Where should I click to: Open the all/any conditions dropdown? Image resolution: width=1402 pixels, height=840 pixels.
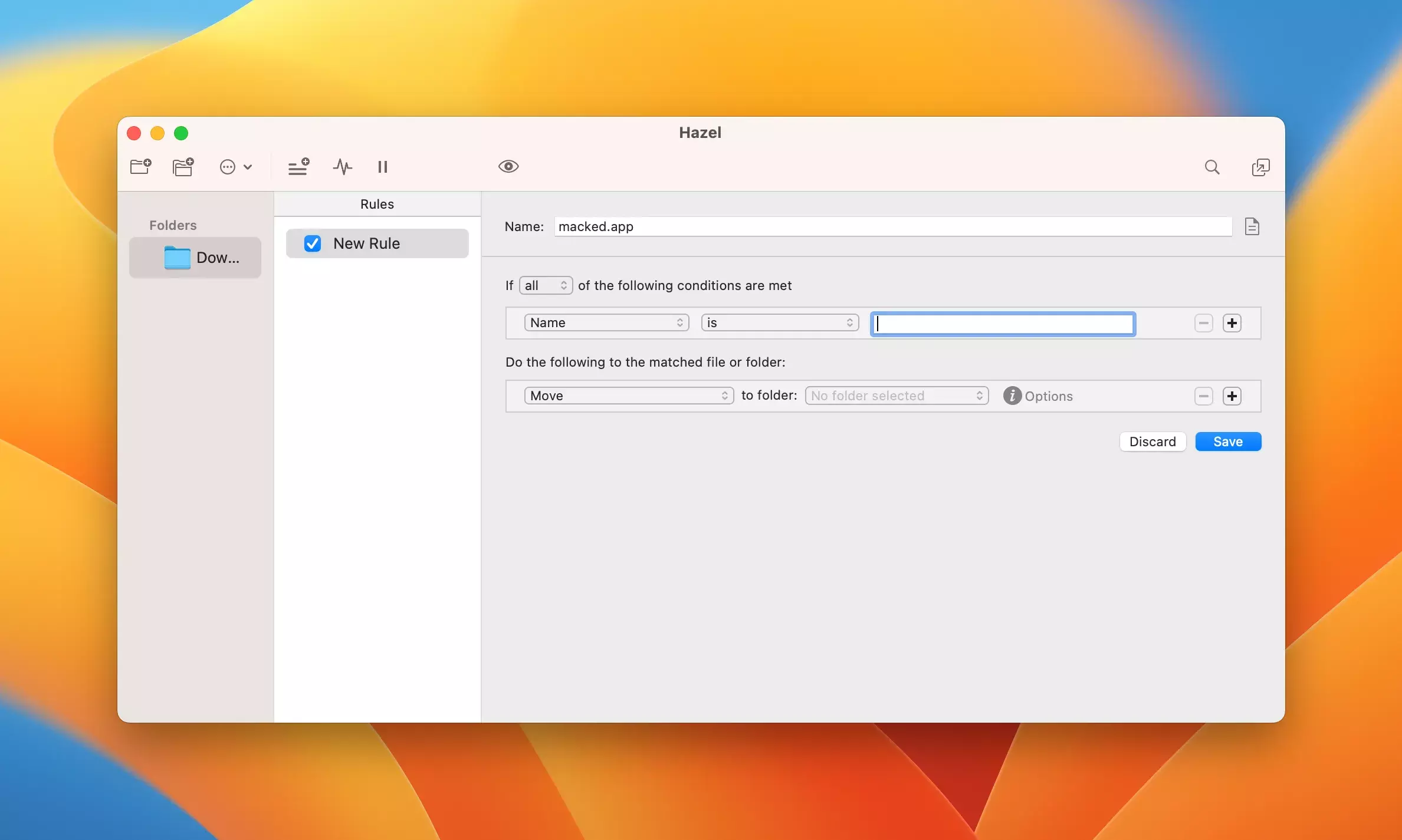546,285
